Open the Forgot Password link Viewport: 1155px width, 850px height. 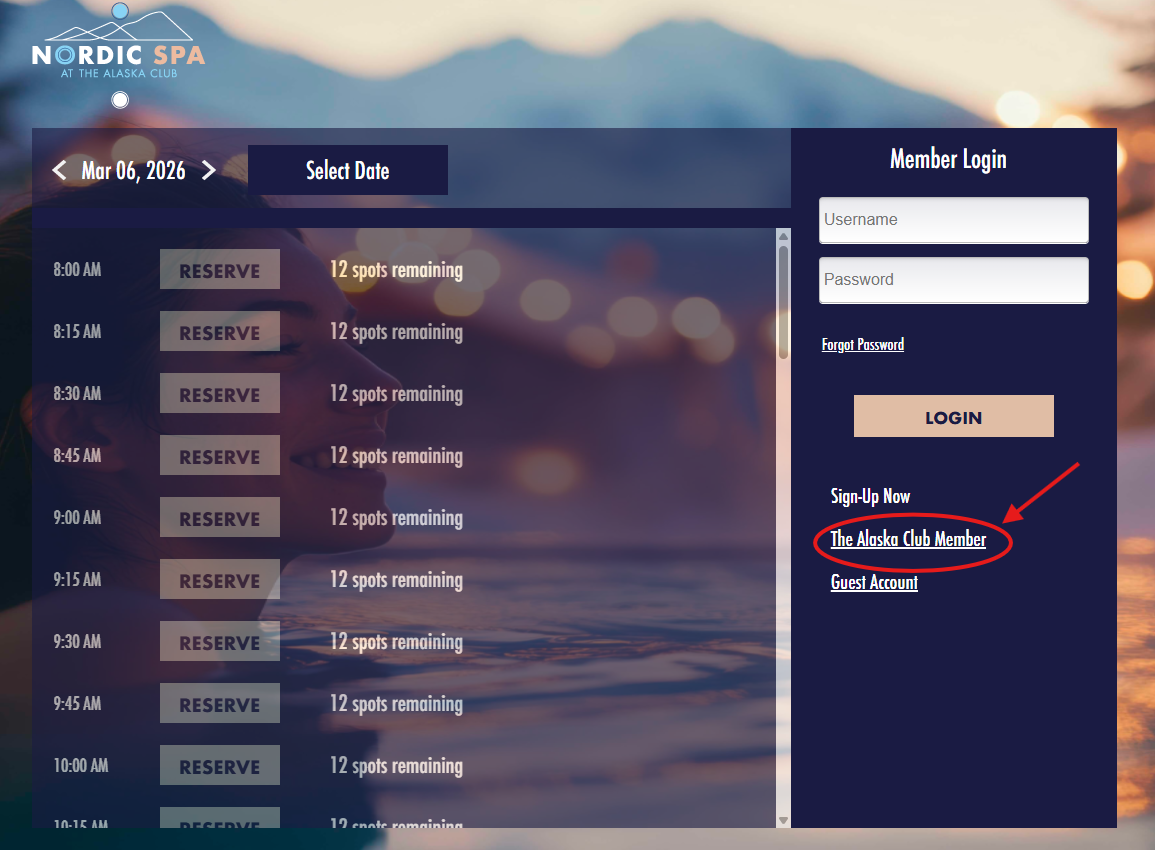tap(862, 344)
